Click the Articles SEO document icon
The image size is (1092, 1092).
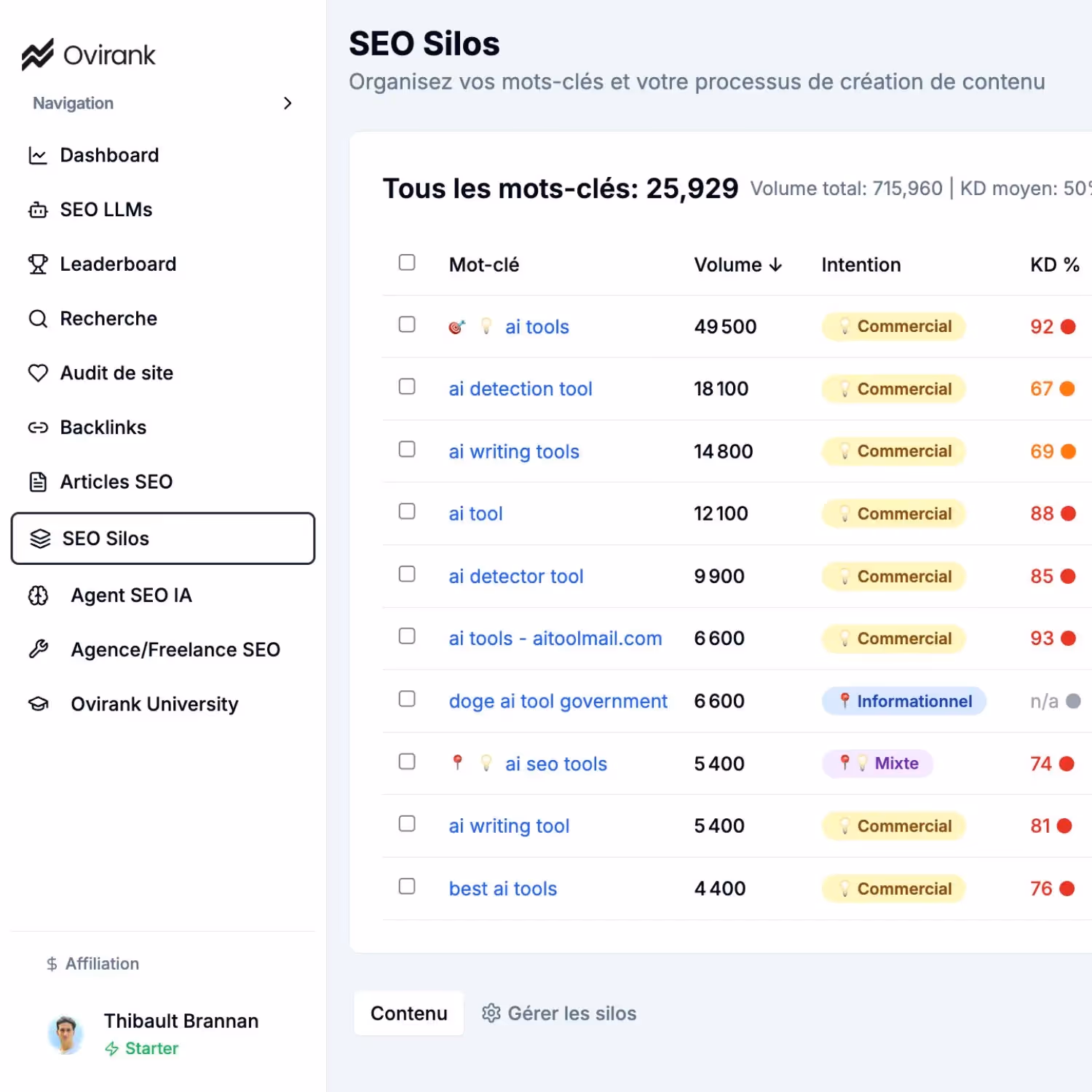pyautogui.click(x=38, y=482)
